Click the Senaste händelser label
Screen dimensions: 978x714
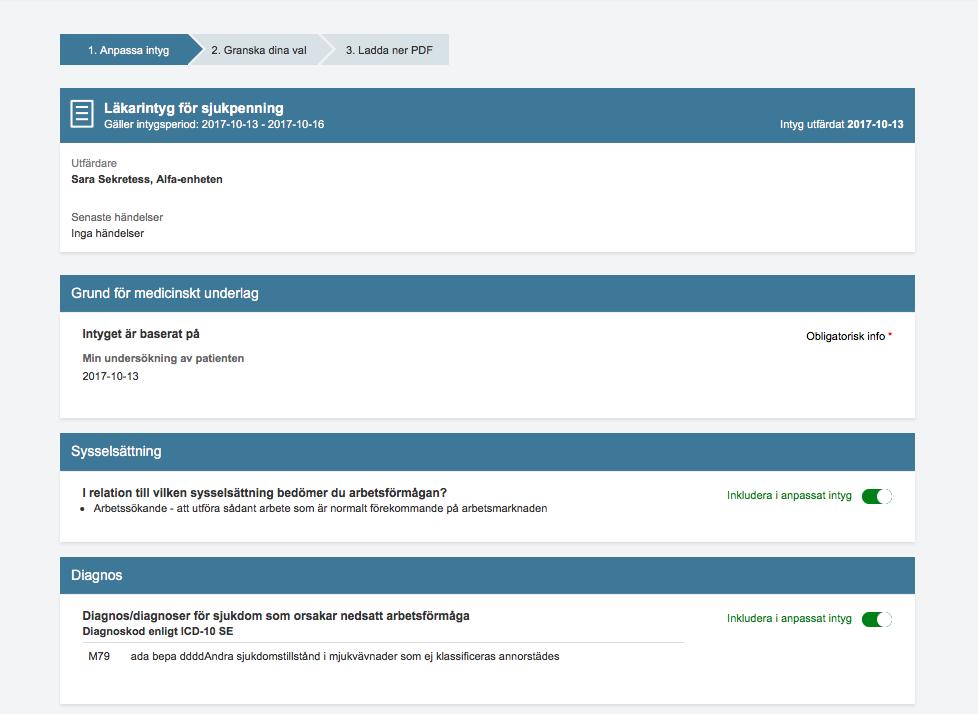coord(117,217)
